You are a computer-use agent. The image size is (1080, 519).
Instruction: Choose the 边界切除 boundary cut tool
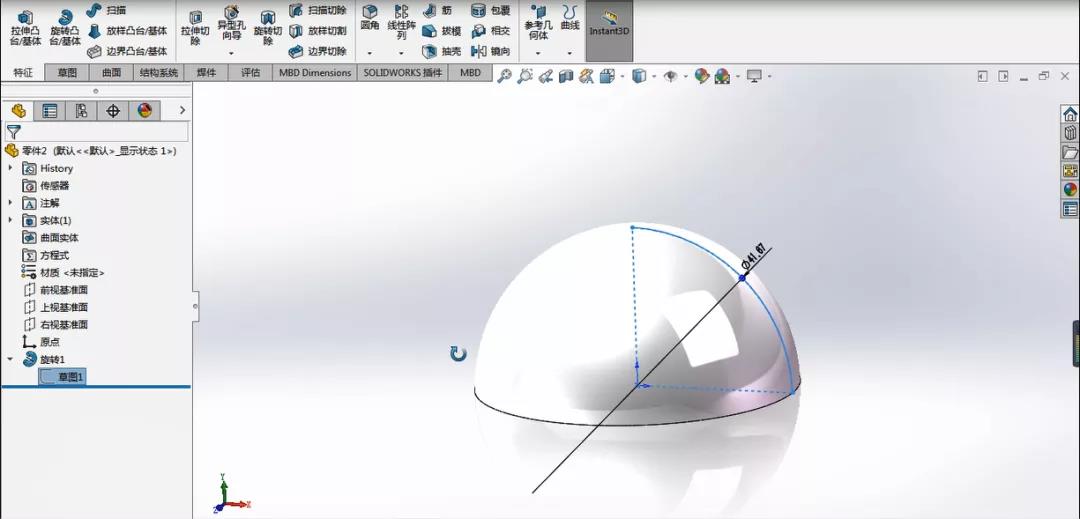pos(318,51)
